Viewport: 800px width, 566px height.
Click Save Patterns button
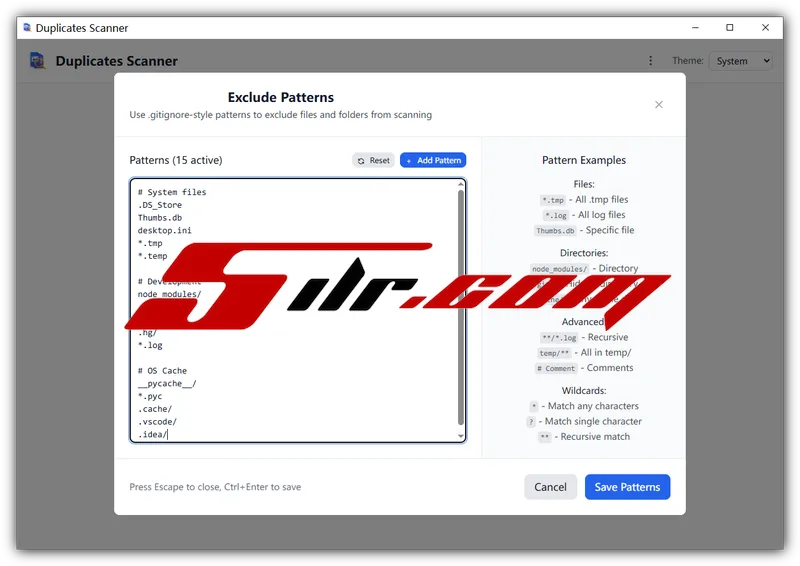pyautogui.click(x=628, y=487)
